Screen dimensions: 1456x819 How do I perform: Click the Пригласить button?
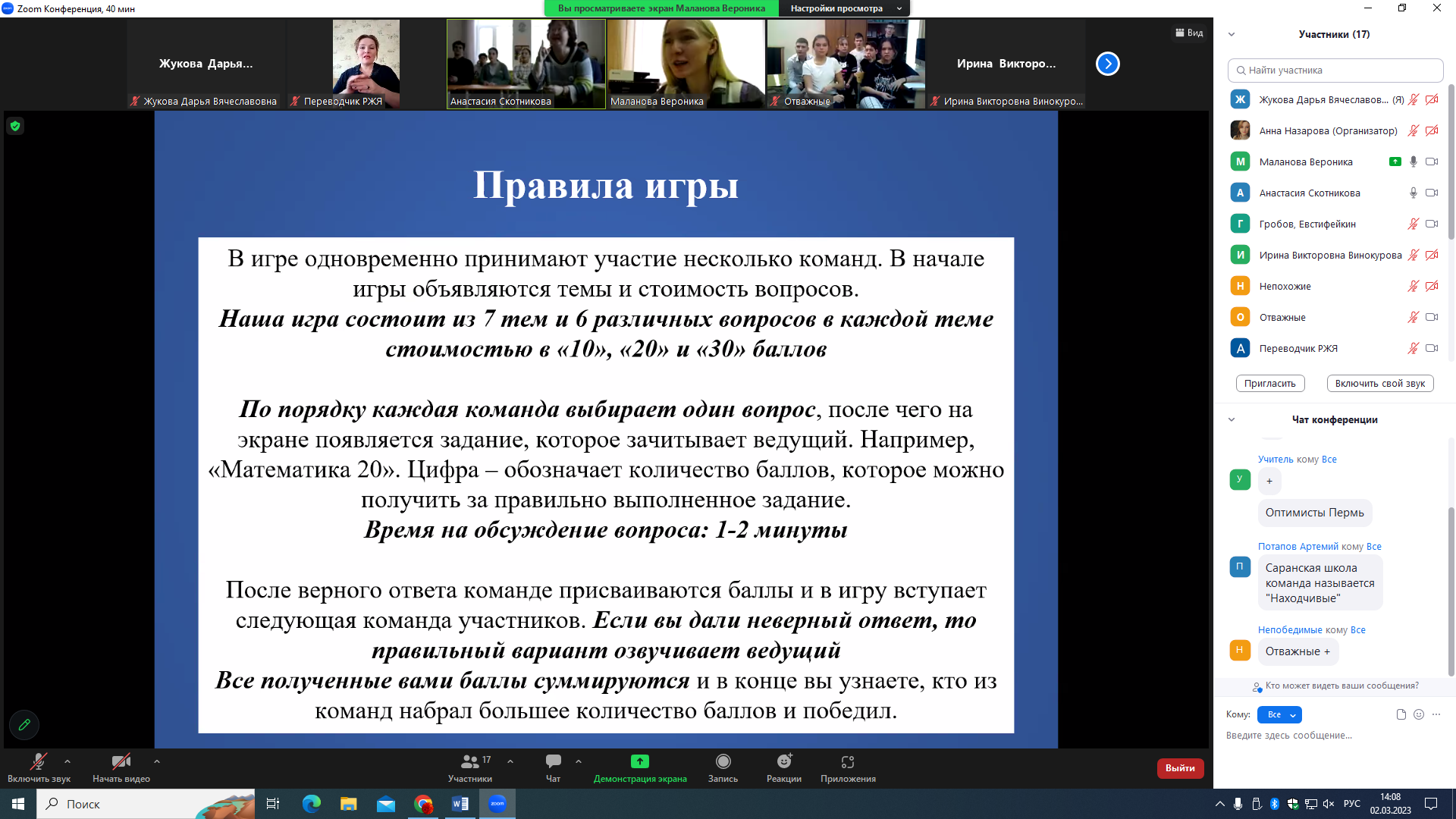[x=1270, y=384]
